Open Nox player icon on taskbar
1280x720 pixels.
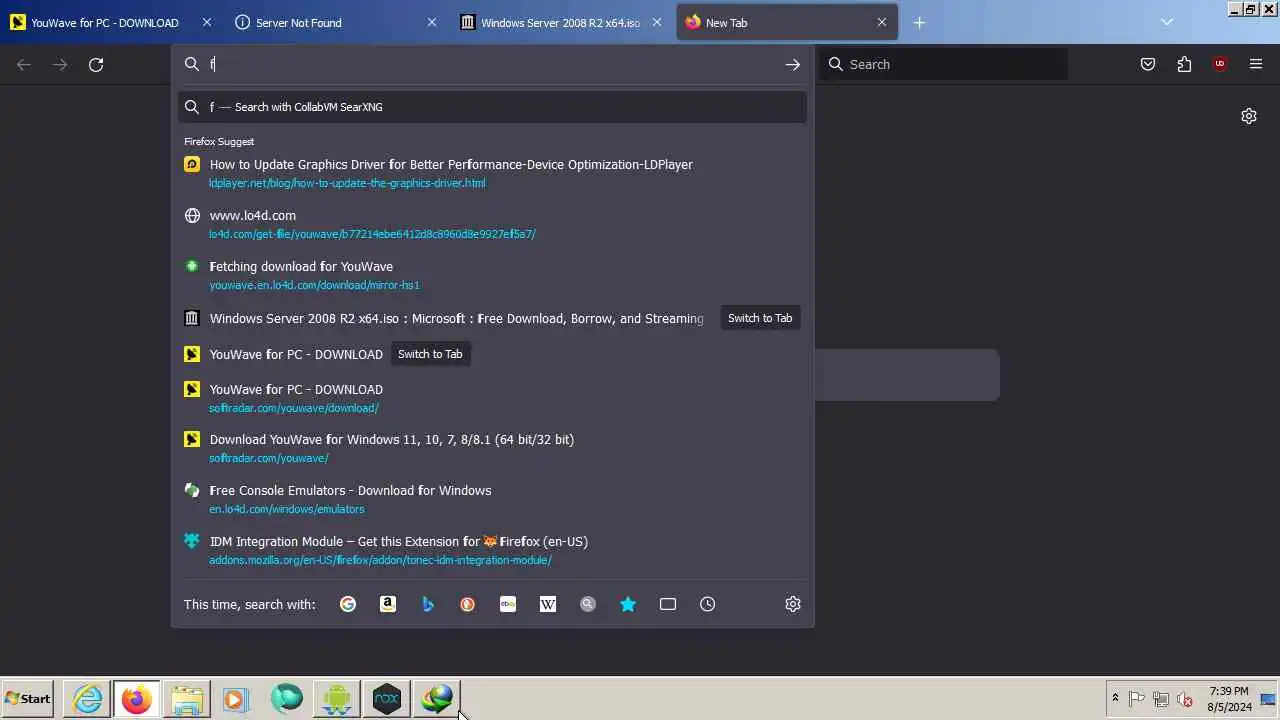pos(387,699)
